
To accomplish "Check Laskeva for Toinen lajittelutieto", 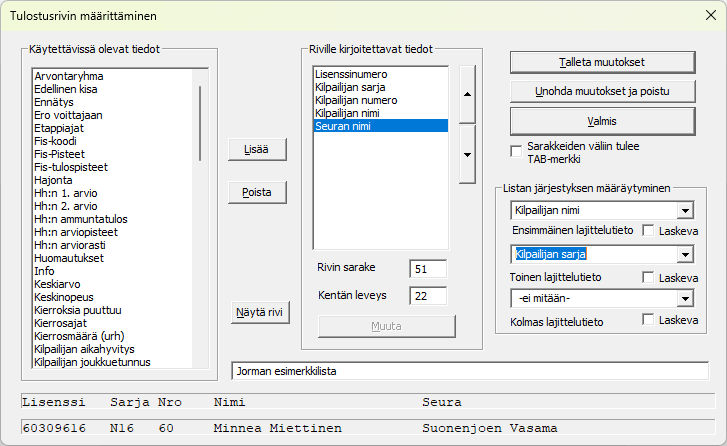I will [x=649, y=276].
